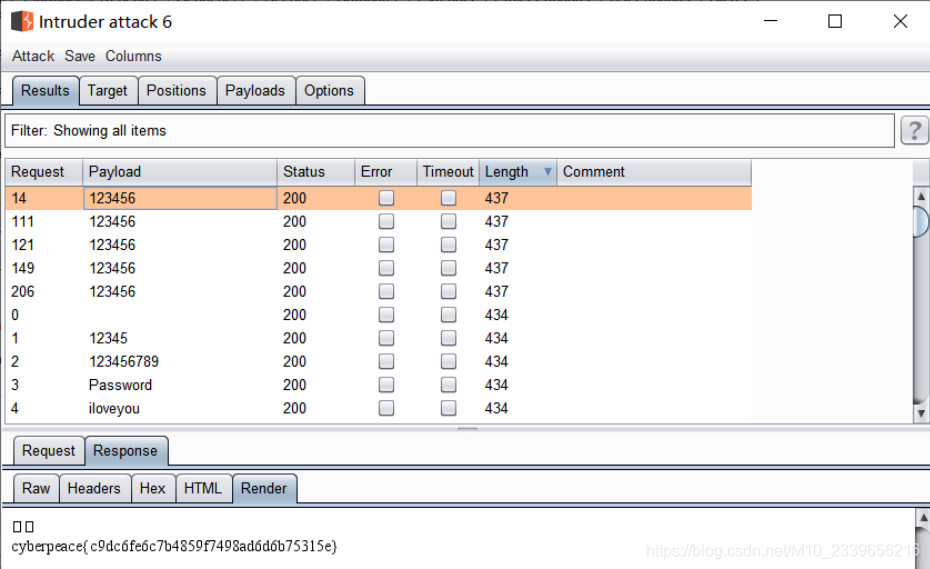Click the pane splitter handle below the table

click(x=467, y=428)
